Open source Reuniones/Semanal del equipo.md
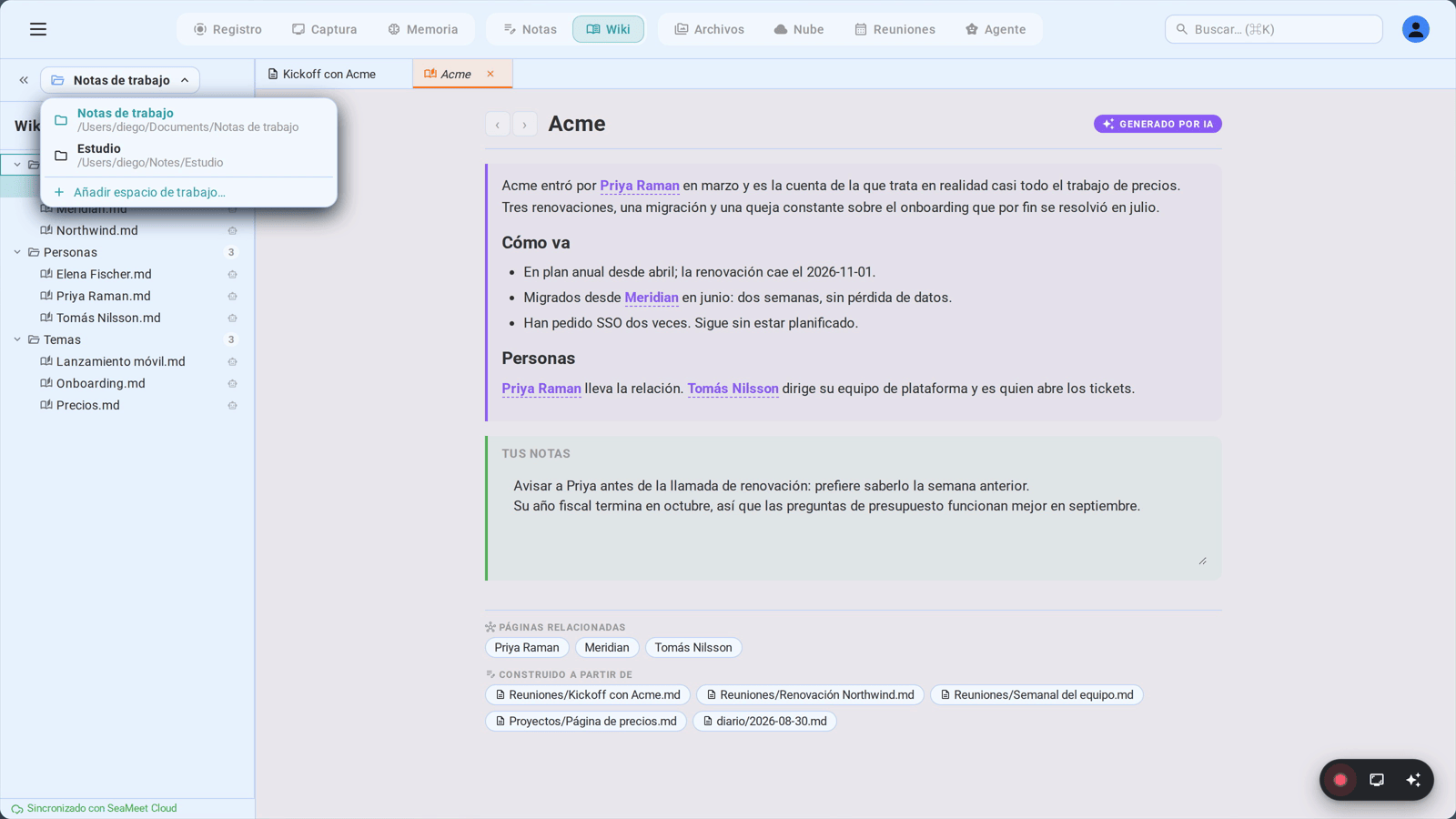The height and width of the screenshot is (819, 1456). 1036,695
